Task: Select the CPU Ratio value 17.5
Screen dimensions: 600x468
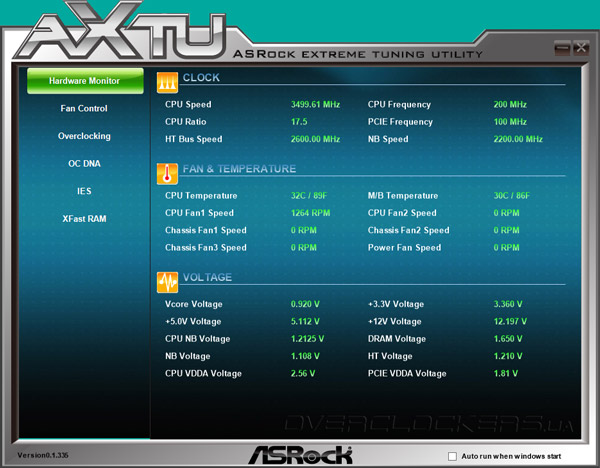Action: 299,122
